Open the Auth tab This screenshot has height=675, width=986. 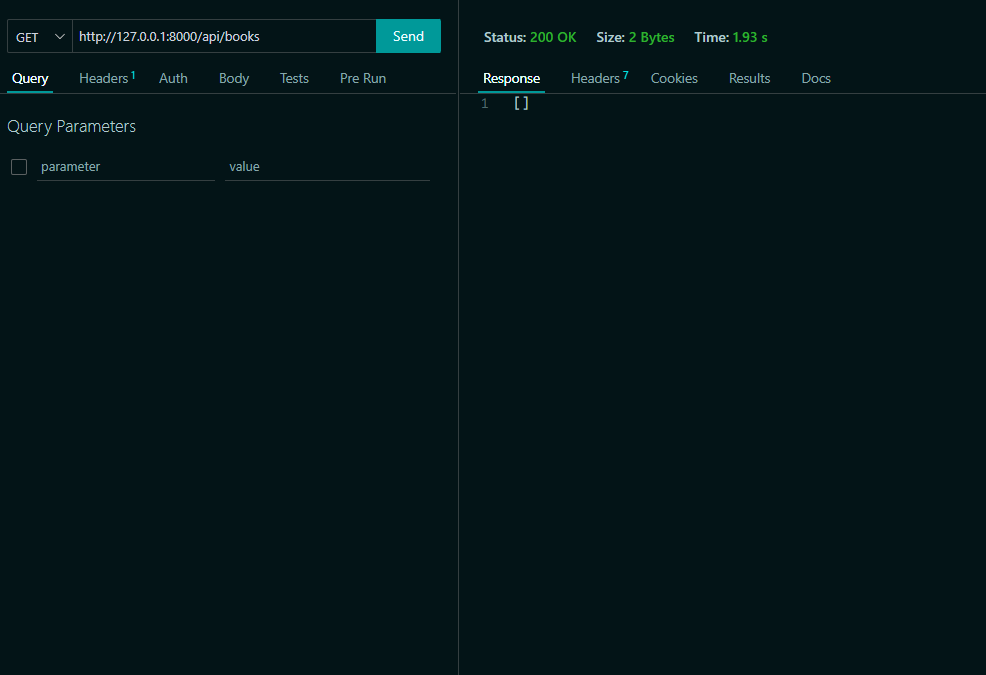(173, 79)
